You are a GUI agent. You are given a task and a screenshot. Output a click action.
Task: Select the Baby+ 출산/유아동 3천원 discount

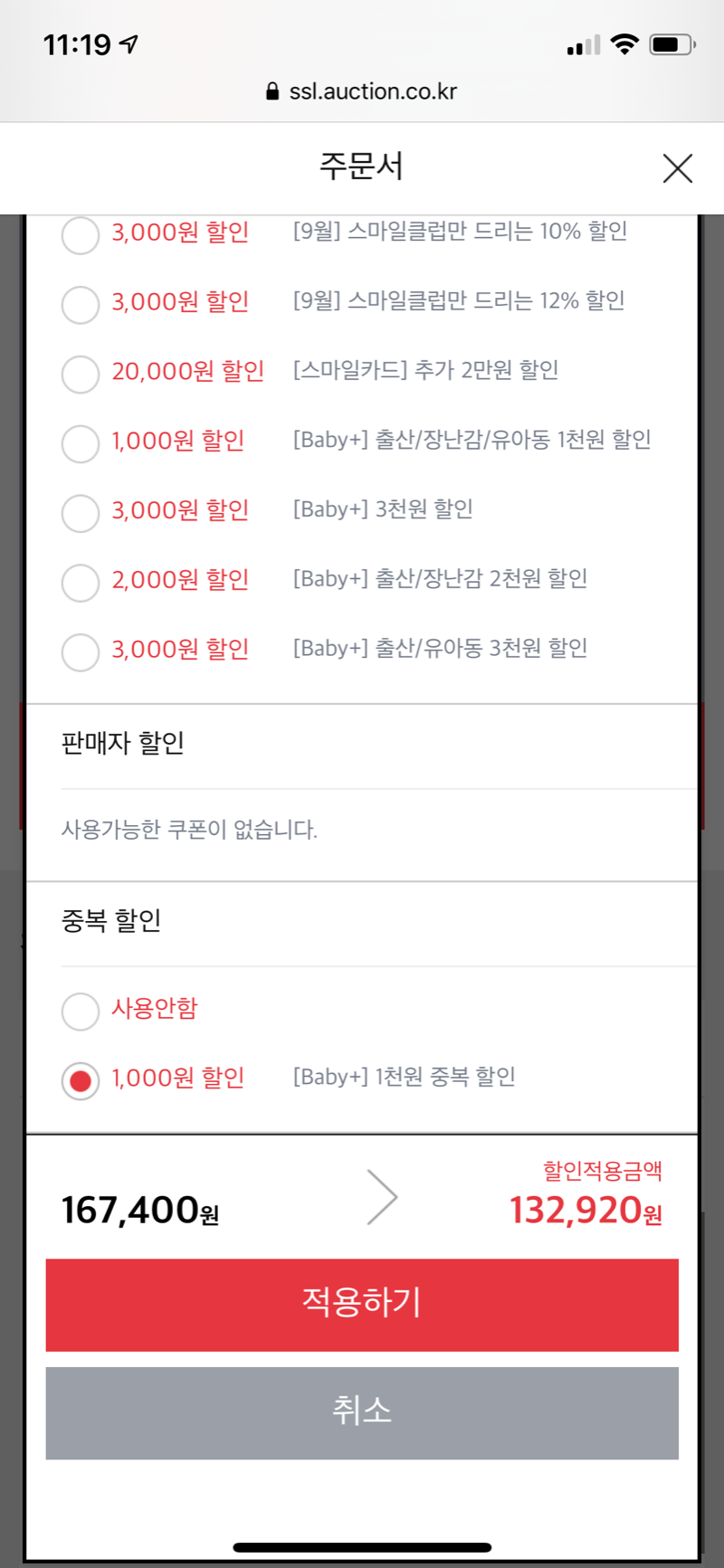click(81, 652)
